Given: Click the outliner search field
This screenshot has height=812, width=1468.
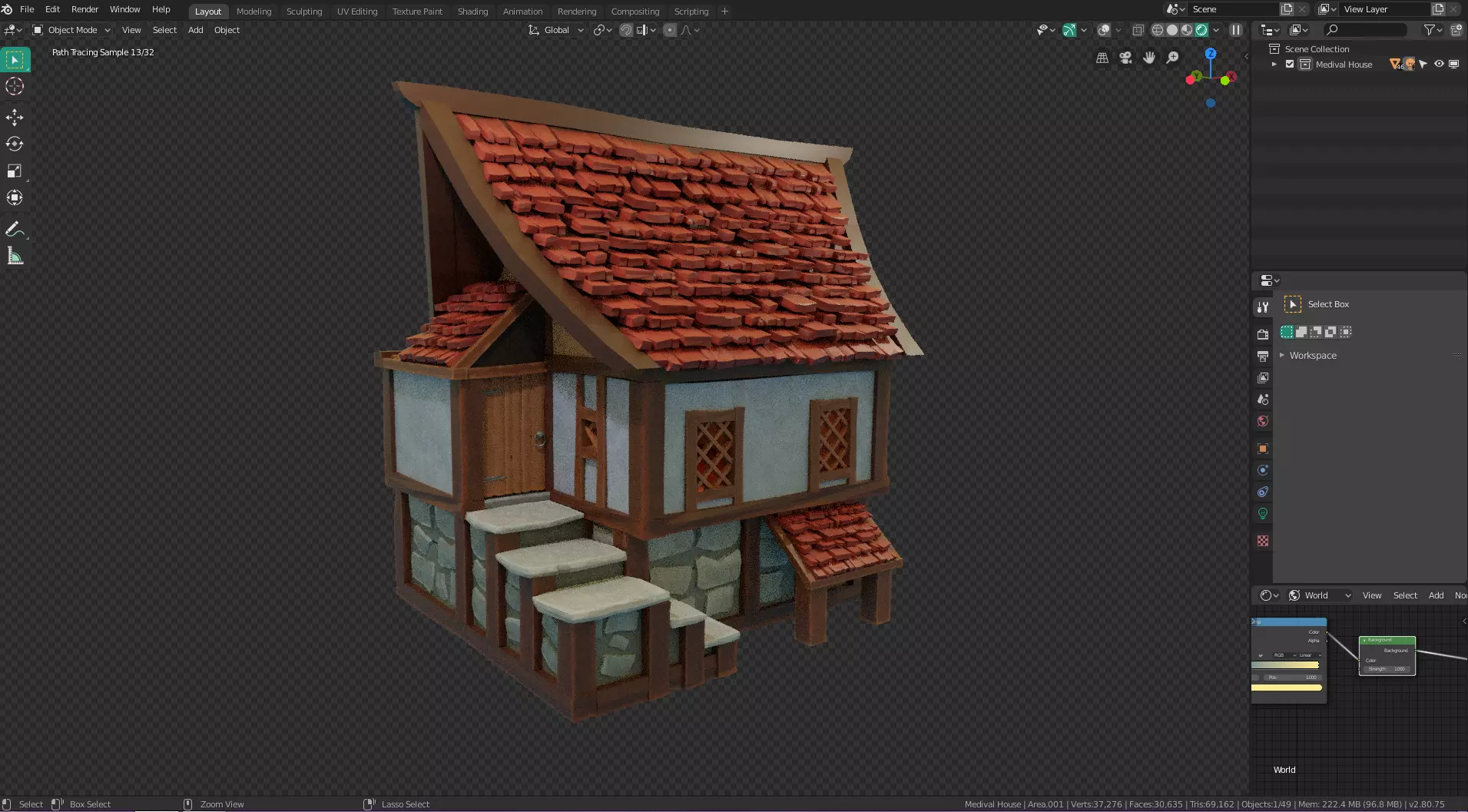Looking at the screenshot, I should coord(1366,30).
